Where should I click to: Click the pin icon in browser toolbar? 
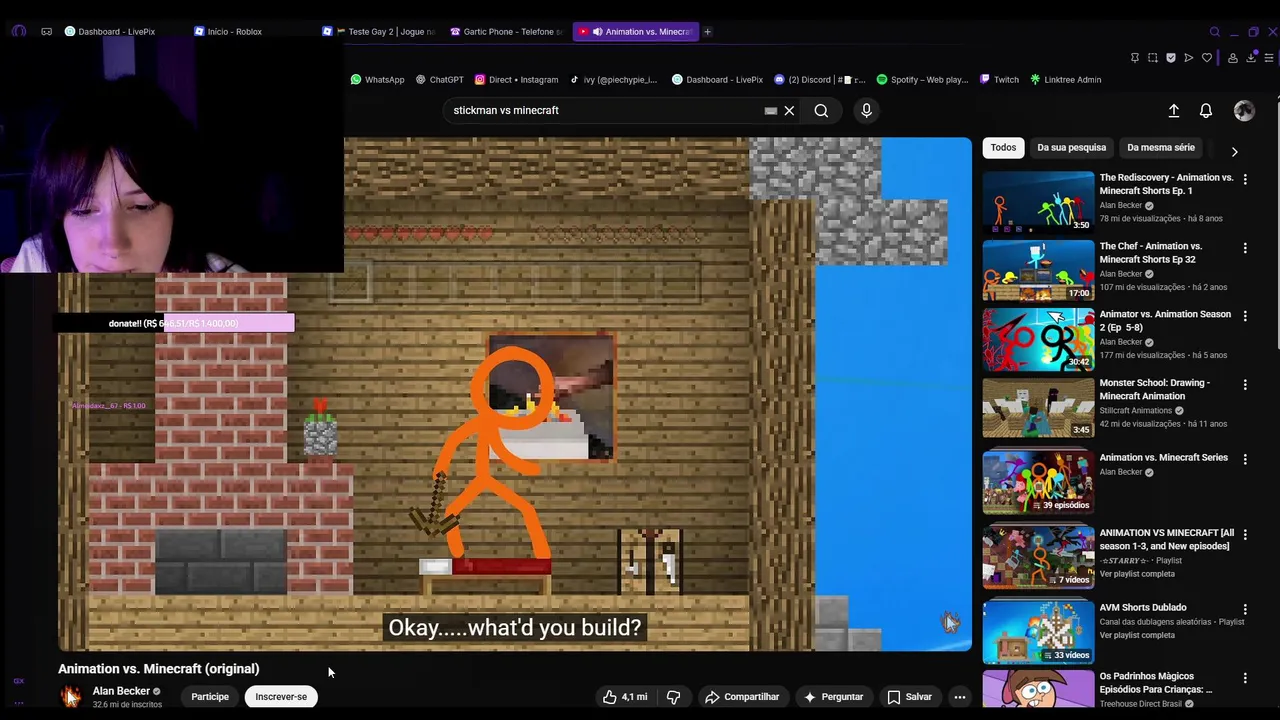pos(1135,58)
